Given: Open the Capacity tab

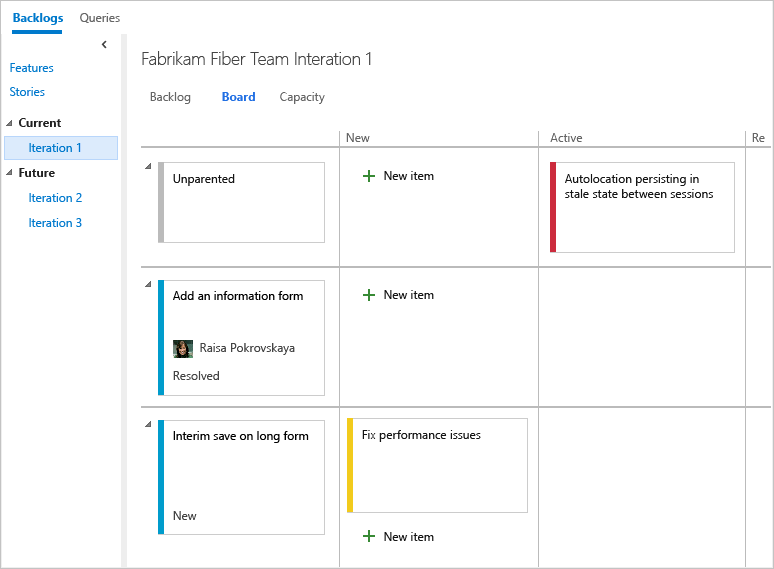Looking at the screenshot, I should pos(302,97).
